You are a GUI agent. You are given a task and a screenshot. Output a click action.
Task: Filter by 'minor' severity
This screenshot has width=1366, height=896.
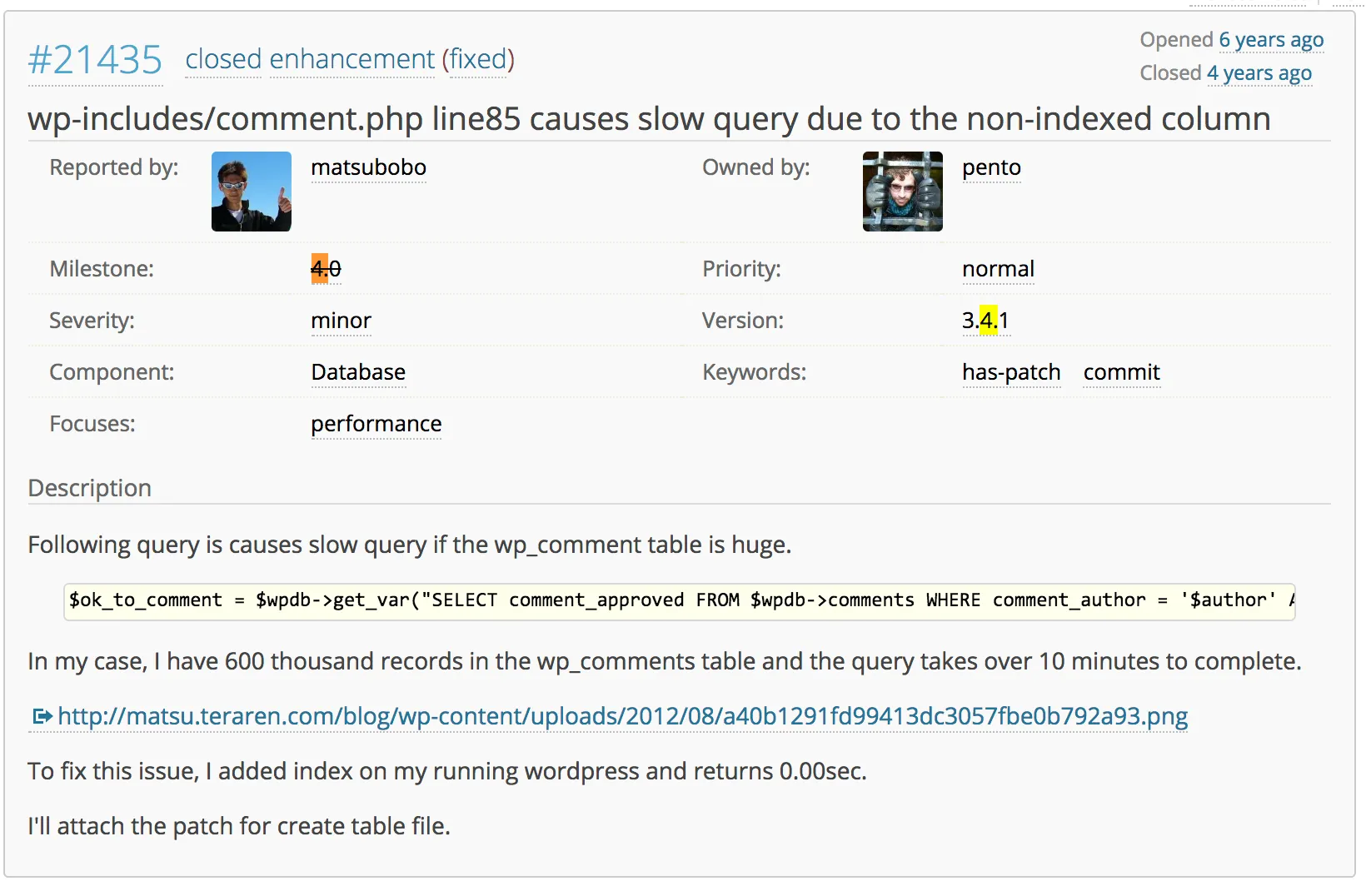point(341,321)
